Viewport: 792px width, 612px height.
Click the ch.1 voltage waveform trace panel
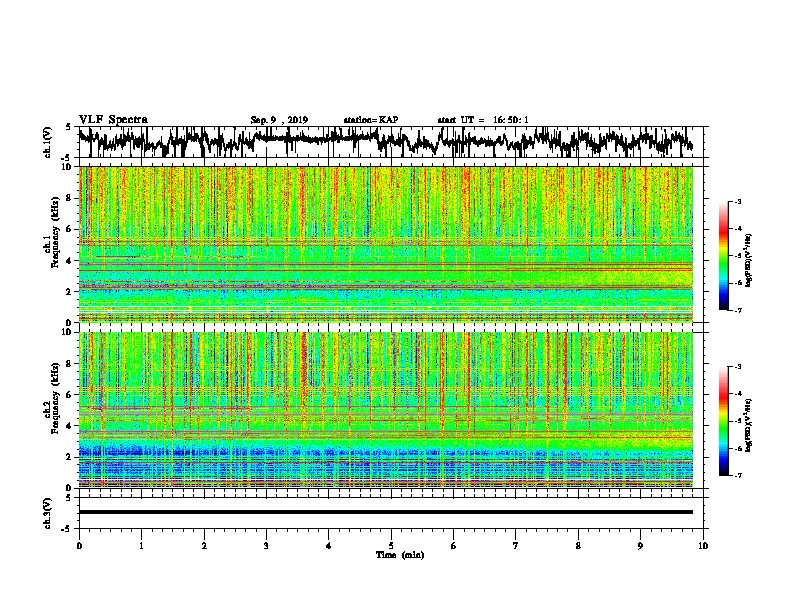(x=390, y=142)
